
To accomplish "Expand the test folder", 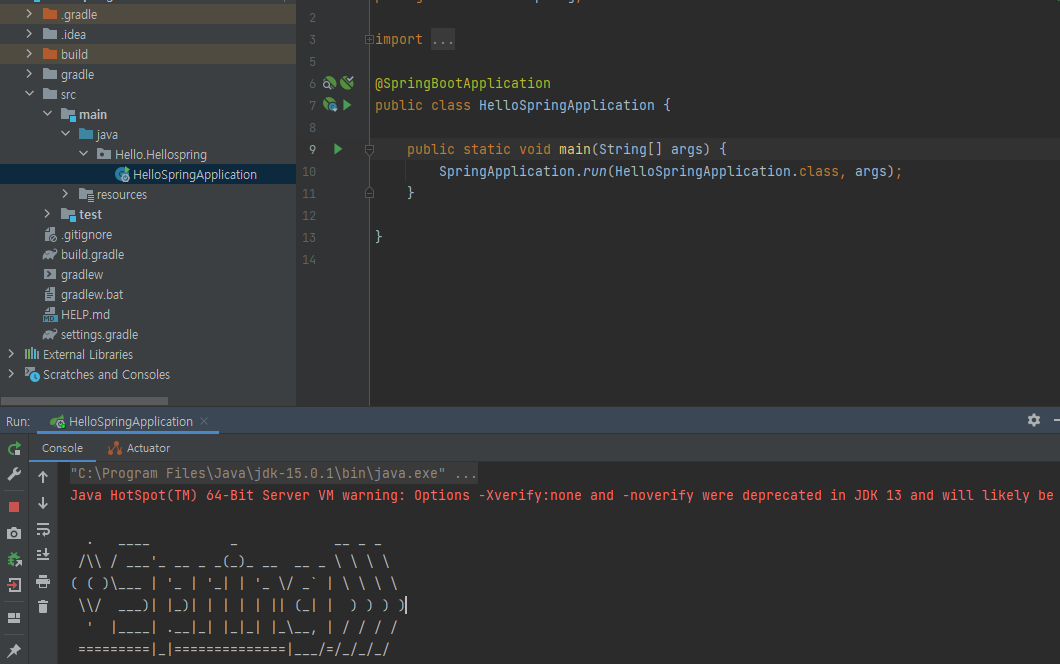I will [x=47, y=214].
